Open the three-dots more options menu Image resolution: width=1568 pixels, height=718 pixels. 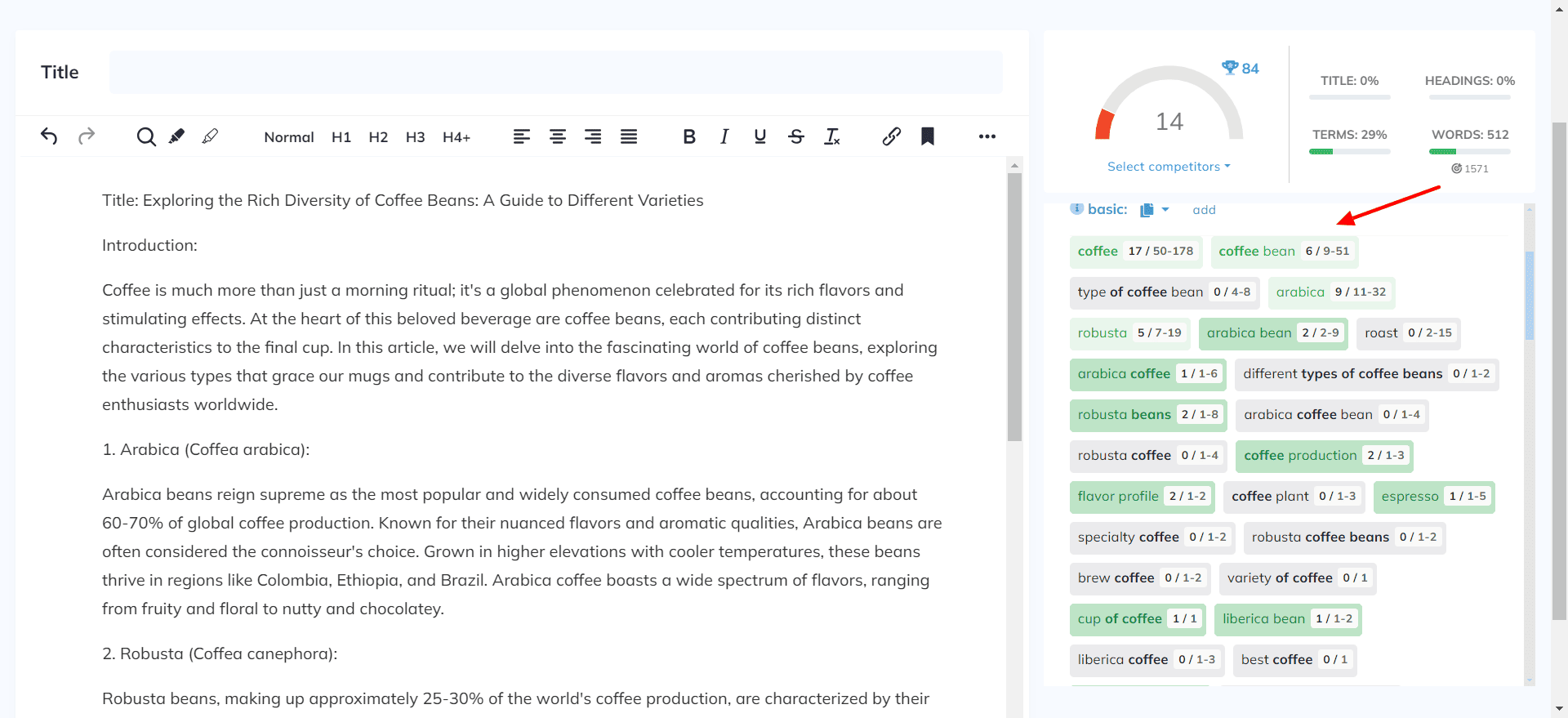pyautogui.click(x=987, y=136)
